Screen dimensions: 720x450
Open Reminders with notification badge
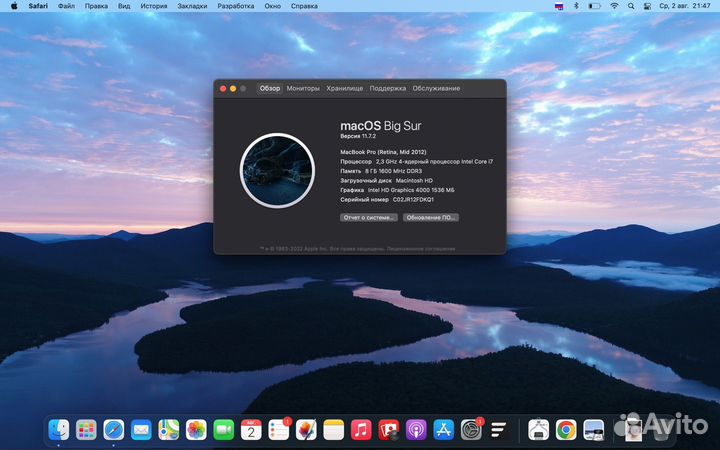pos(279,430)
